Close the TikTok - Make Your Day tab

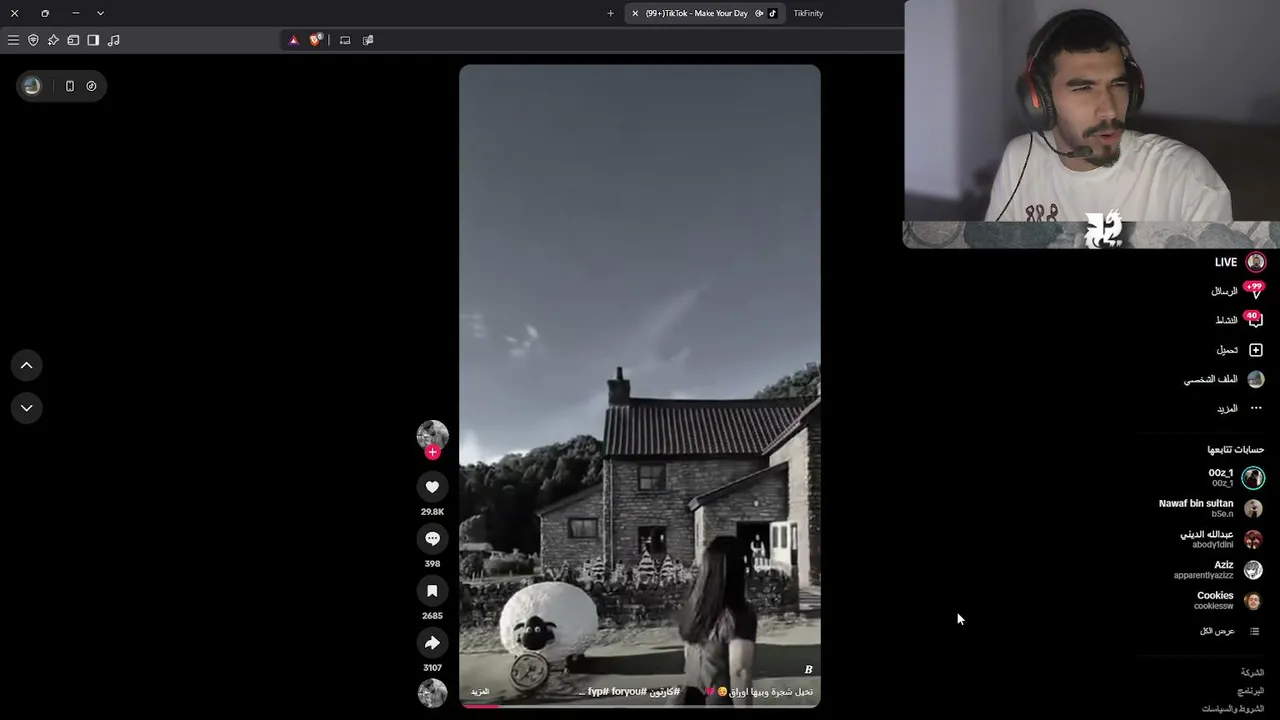point(635,13)
